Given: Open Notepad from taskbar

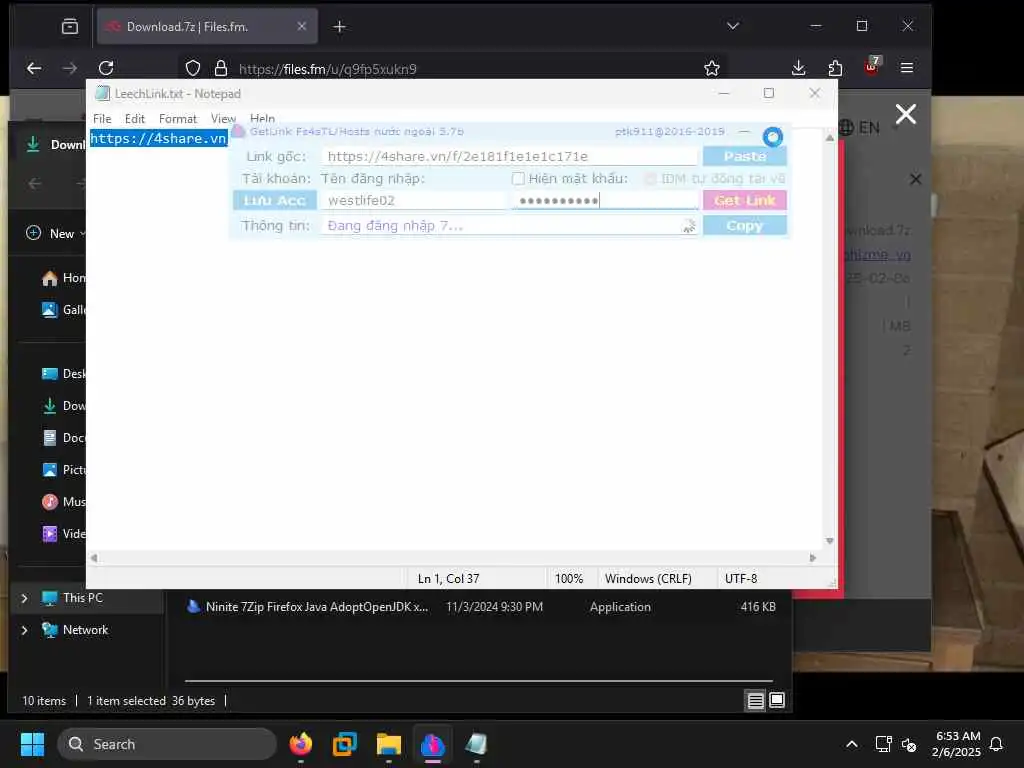Looking at the screenshot, I should coord(476,744).
